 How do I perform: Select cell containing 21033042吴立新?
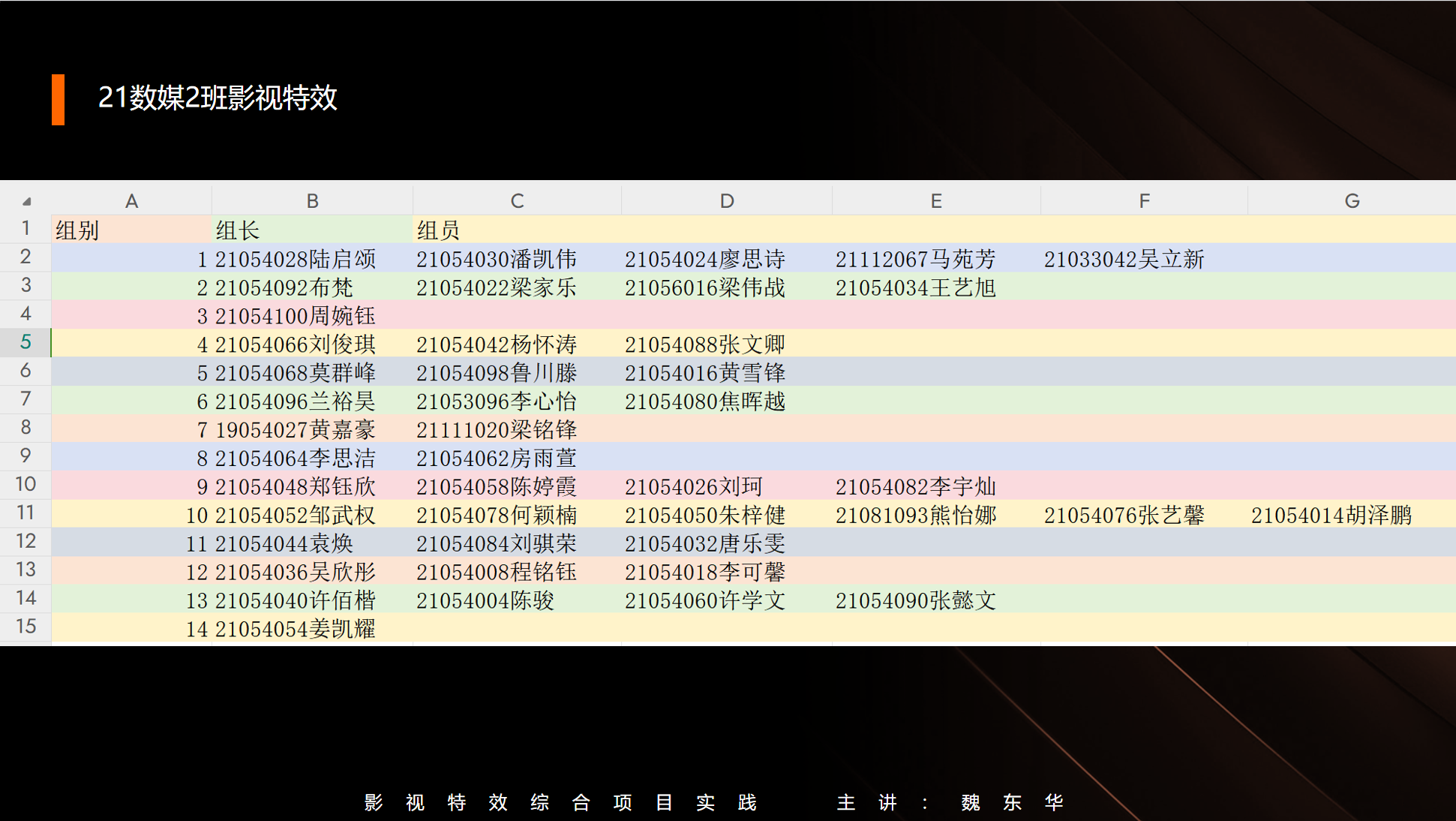(1124, 260)
